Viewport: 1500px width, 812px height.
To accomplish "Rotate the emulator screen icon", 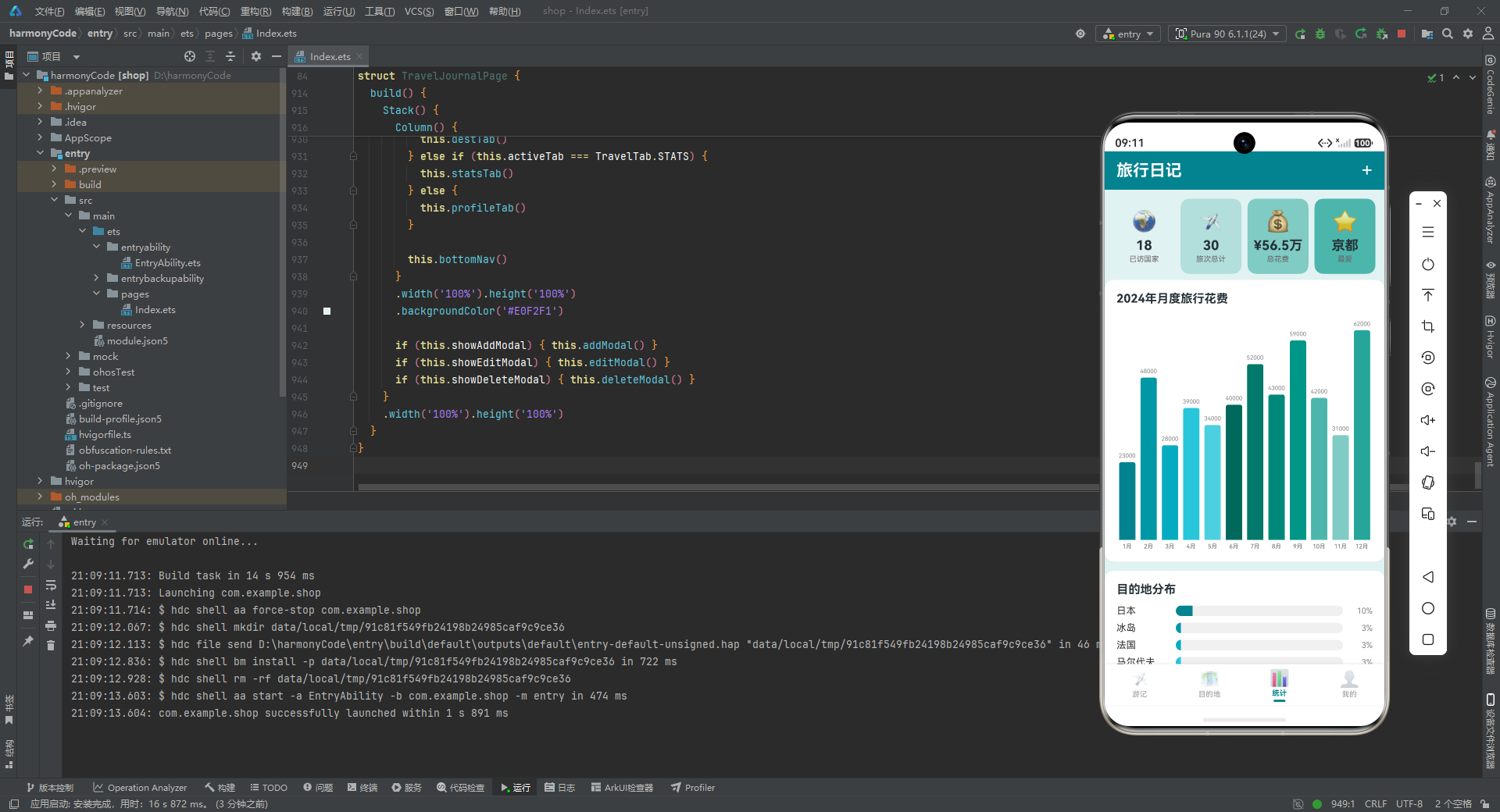I will [x=1428, y=483].
